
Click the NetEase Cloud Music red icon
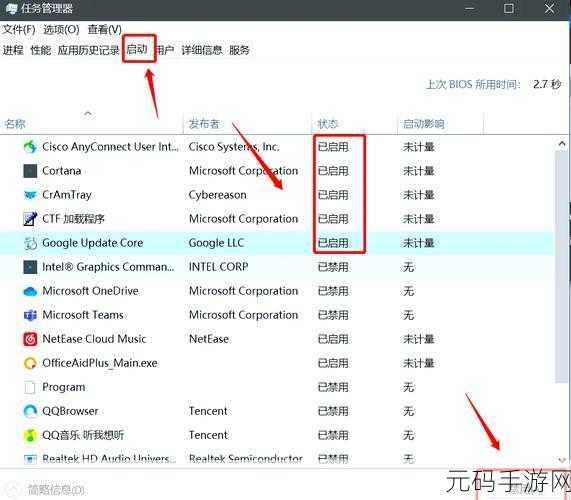[30, 339]
